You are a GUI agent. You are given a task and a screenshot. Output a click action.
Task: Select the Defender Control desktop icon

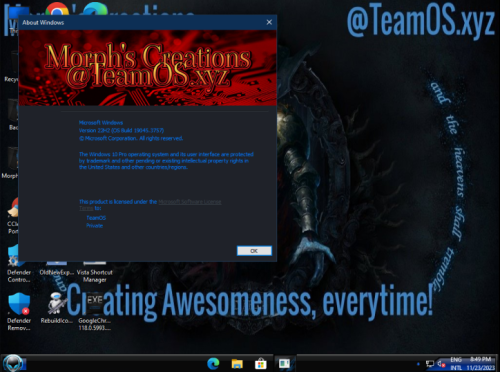click(x=19, y=267)
